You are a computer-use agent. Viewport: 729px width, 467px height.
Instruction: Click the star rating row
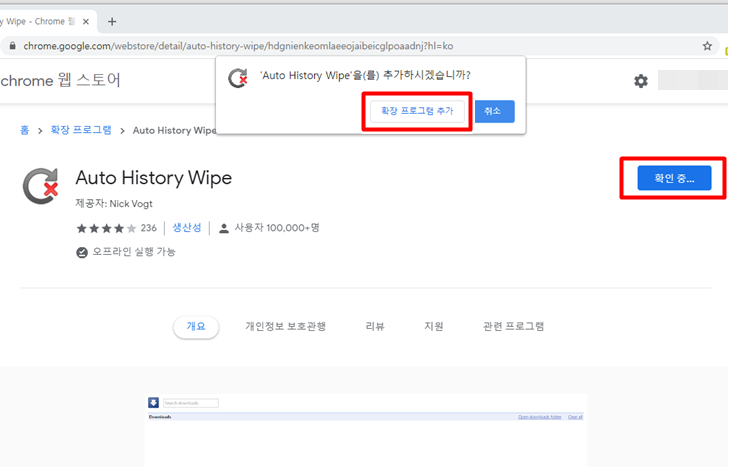[x=106, y=228]
